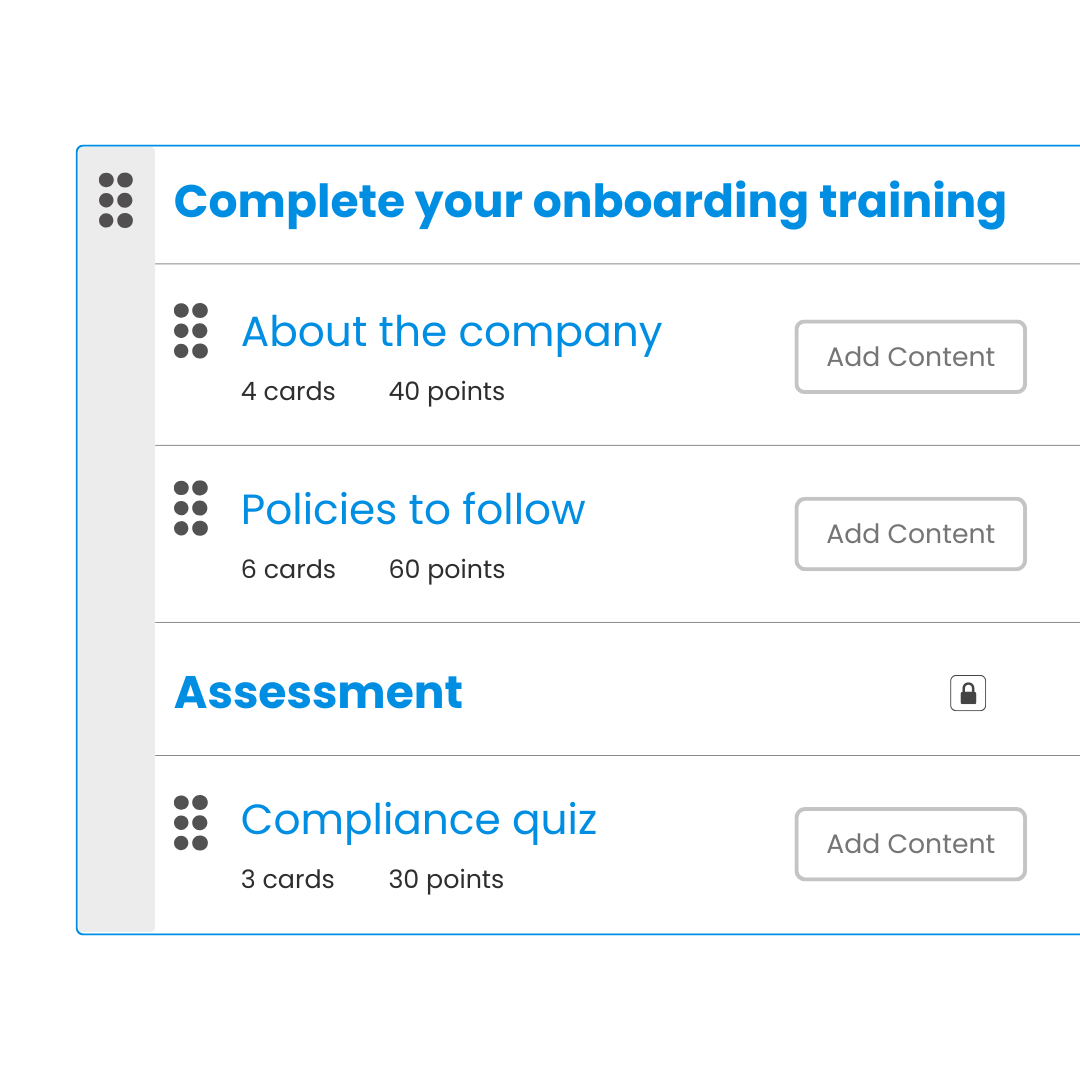Open the Compliance quiz topic

[419, 820]
